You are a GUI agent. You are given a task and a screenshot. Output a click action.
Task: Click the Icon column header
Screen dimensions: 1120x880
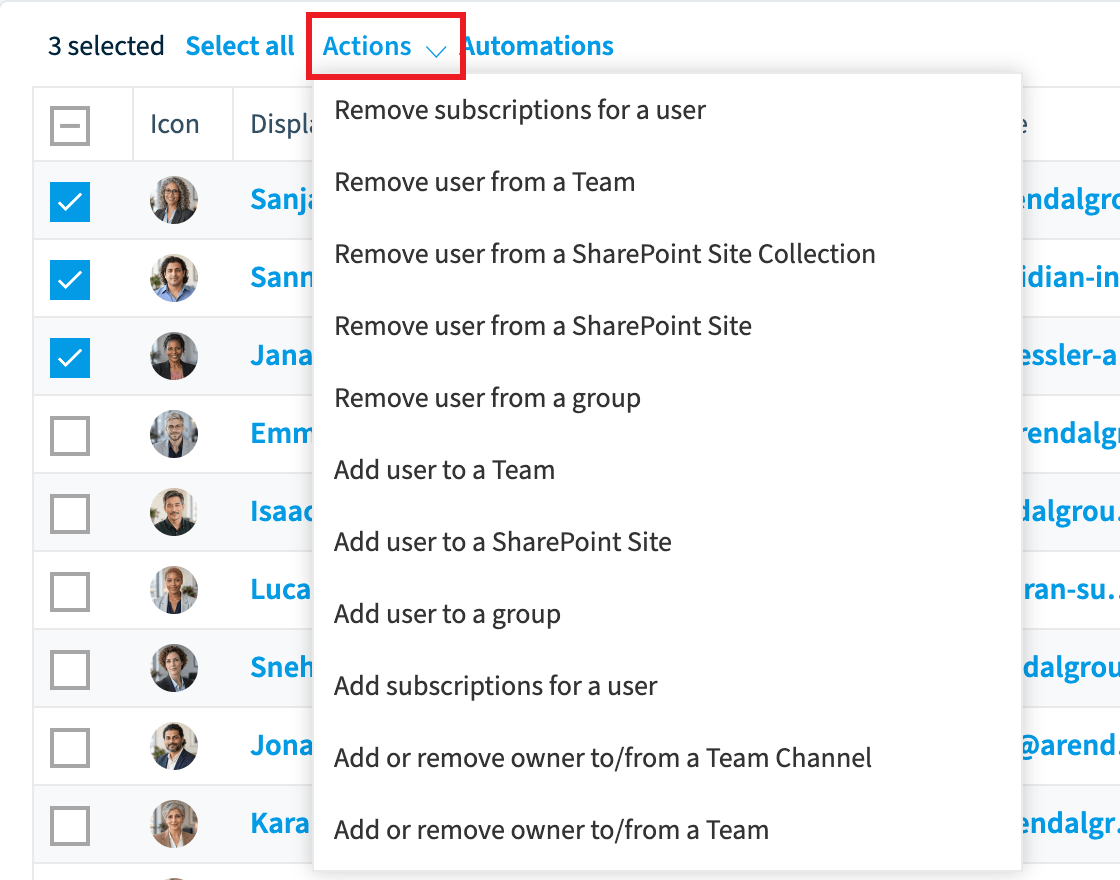[174, 124]
